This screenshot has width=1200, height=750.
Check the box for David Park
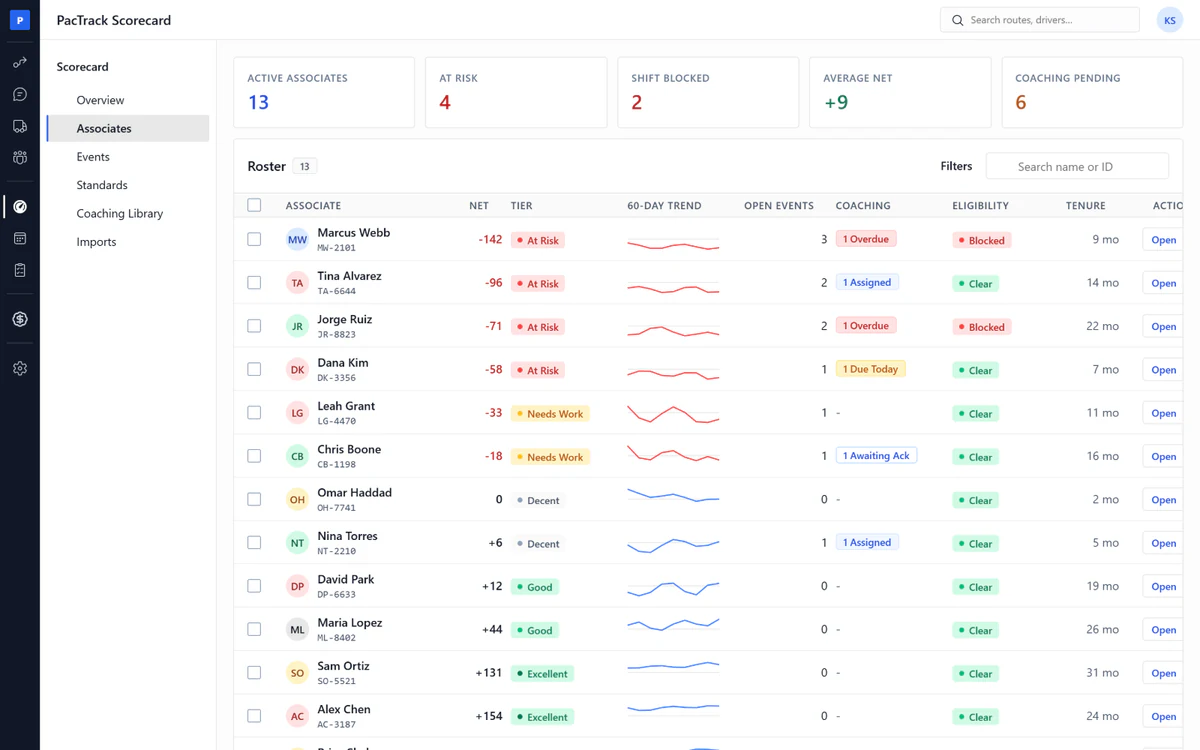click(x=254, y=586)
